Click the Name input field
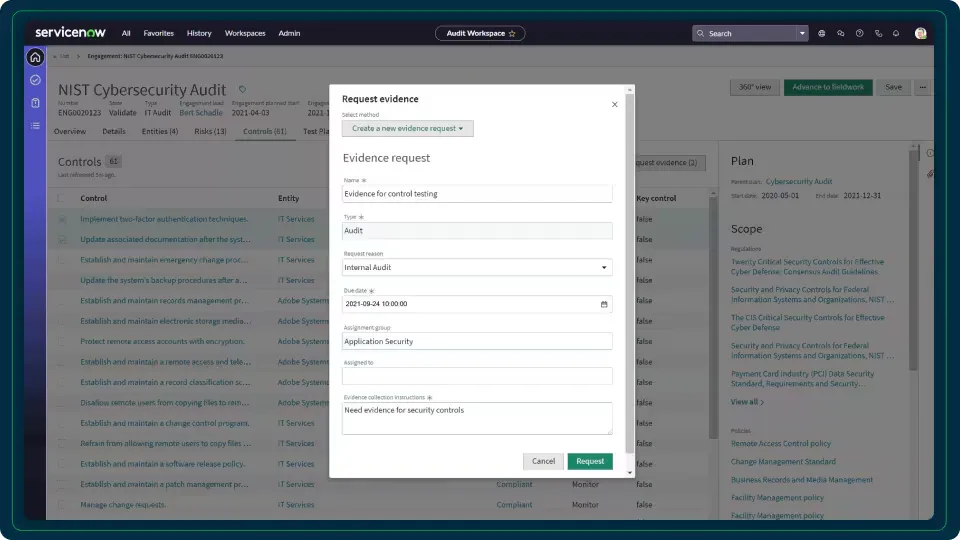The width and height of the screenshot is (960, 540). pyautogui.click(x=477, y=194)
